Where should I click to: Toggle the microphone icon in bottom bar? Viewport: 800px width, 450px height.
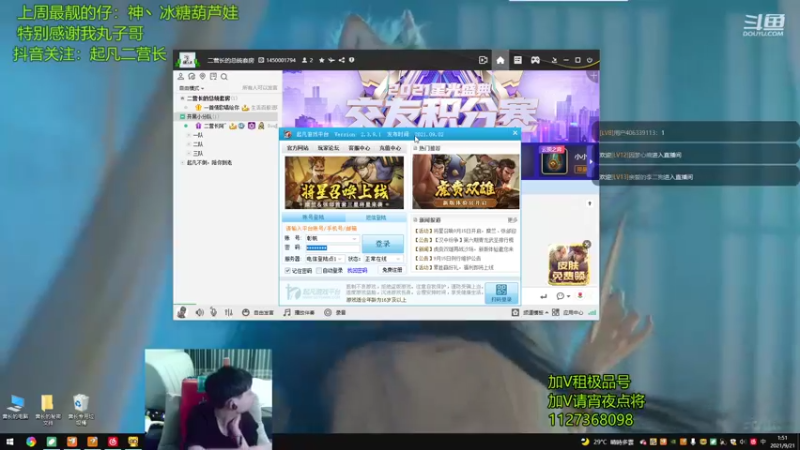(213, 312)
